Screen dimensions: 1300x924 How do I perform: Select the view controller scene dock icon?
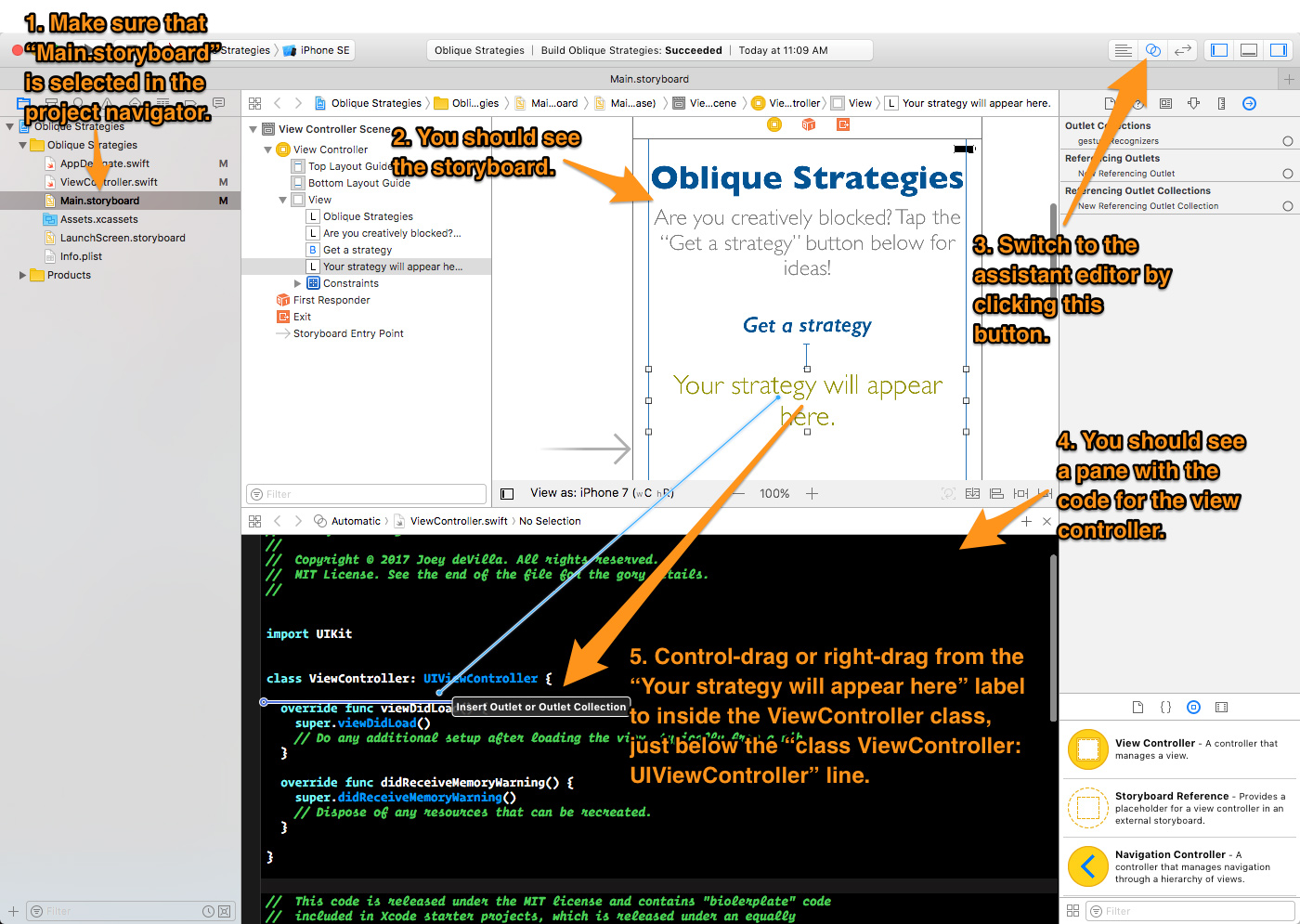(x=774, y=124)
